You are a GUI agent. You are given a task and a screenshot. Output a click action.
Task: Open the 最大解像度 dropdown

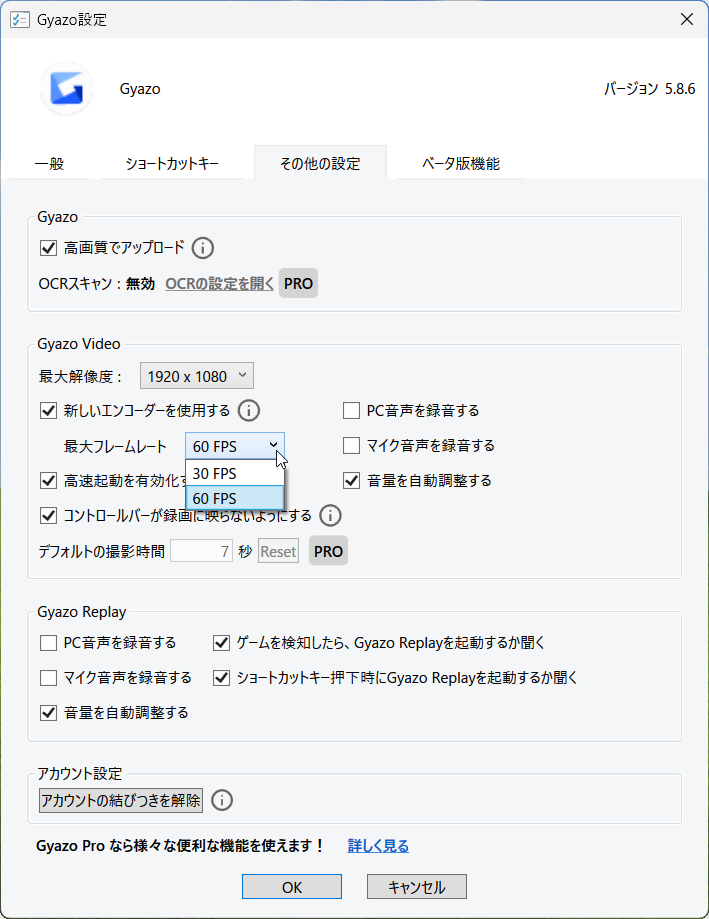(x=196, y=375)
